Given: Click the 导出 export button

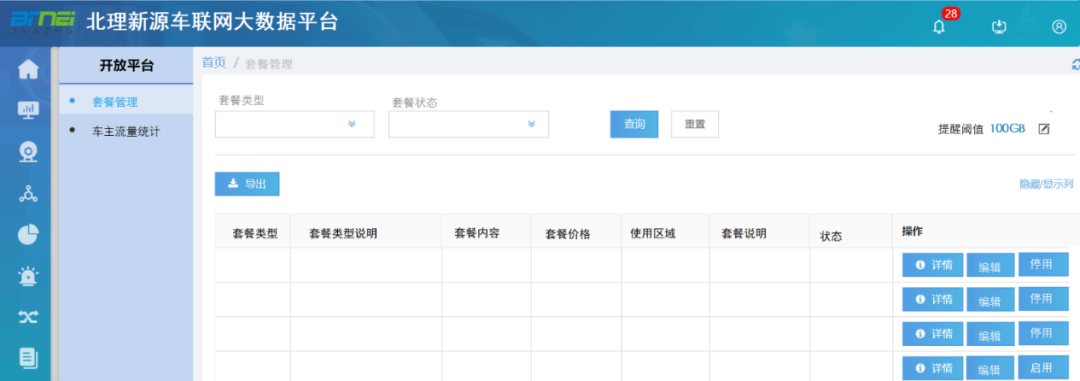Looking at the screenshot, I should coord(247,184).
